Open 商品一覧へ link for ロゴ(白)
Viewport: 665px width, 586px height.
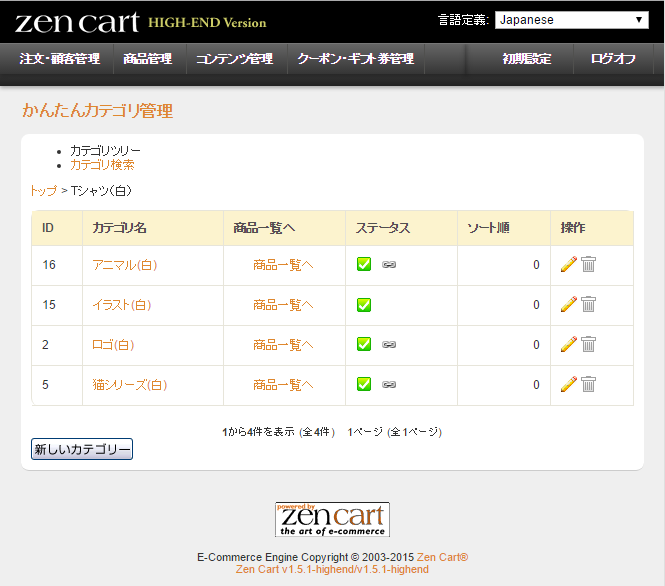283,345
